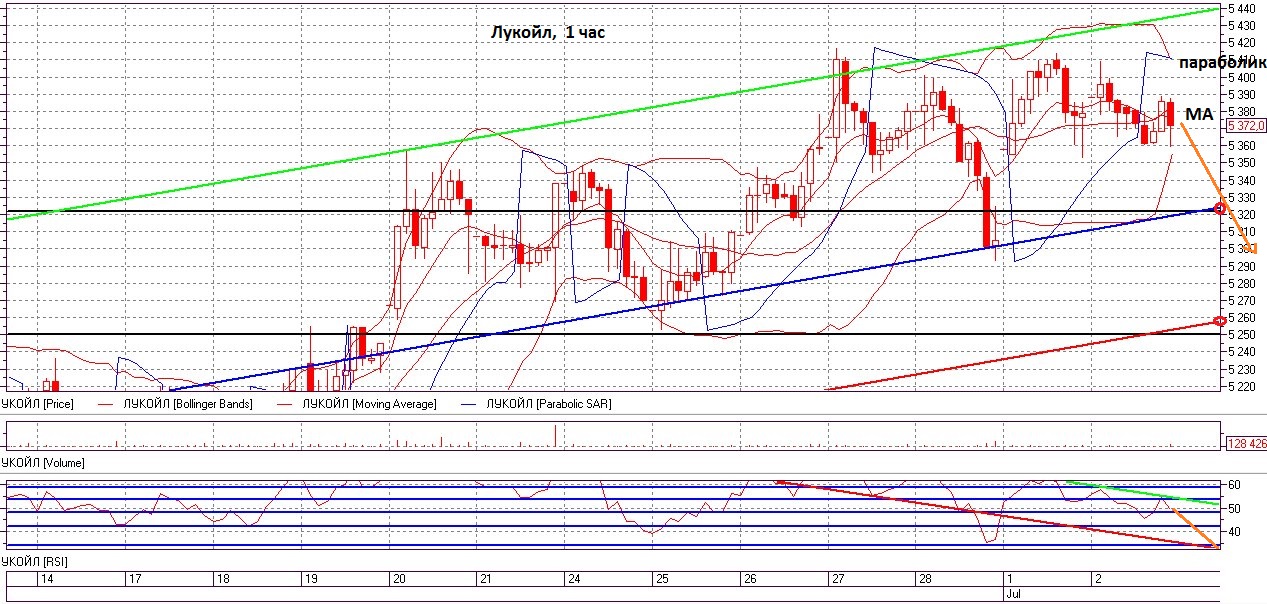Select legend entry 'ЛУКОЙЛ [Parabolic SAR]'
Image resolution: width=1267 pixels, height=604 pixels.
click(548, 404)
